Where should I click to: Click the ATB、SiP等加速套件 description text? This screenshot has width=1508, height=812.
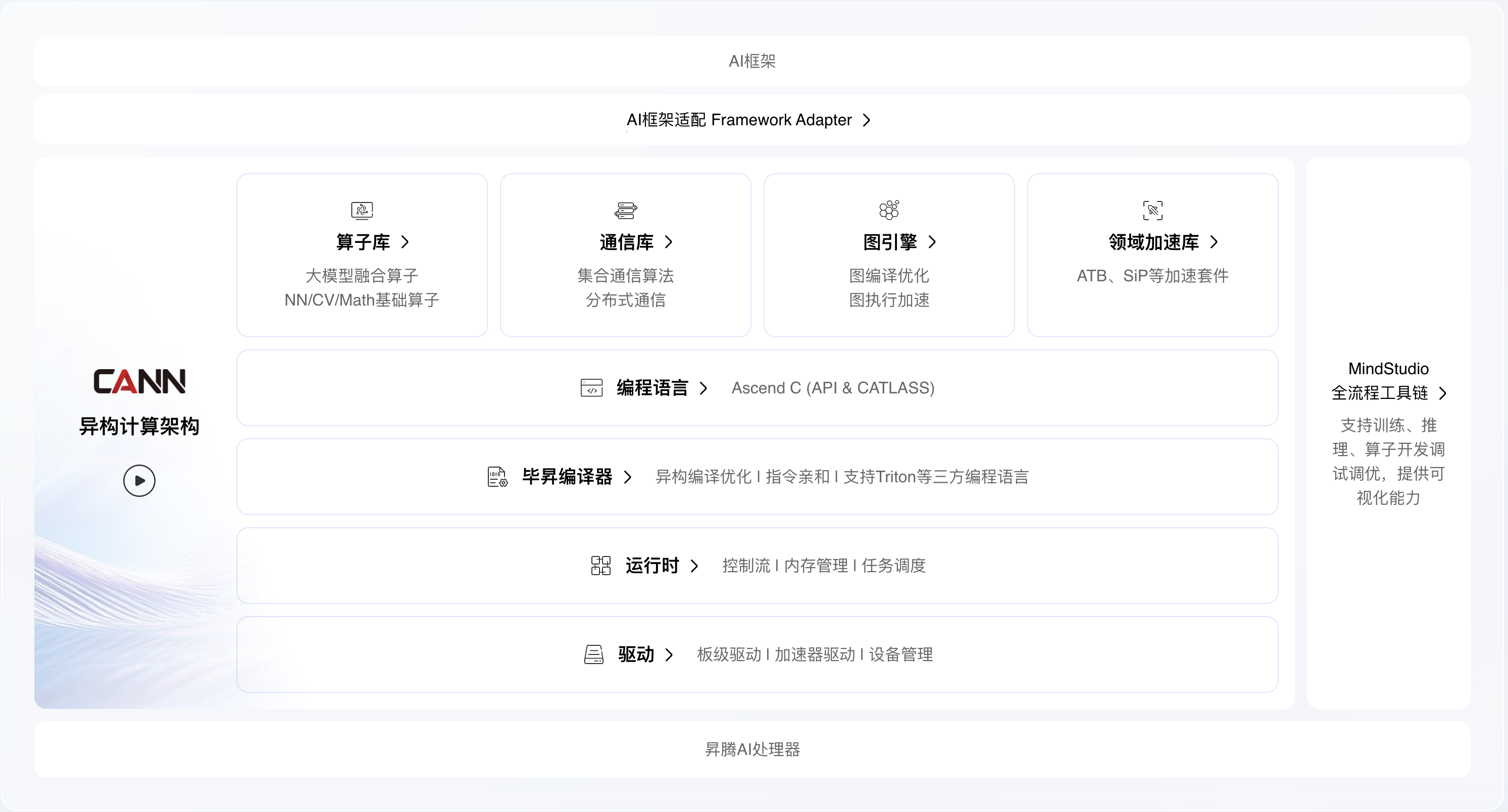[1152, 276]
